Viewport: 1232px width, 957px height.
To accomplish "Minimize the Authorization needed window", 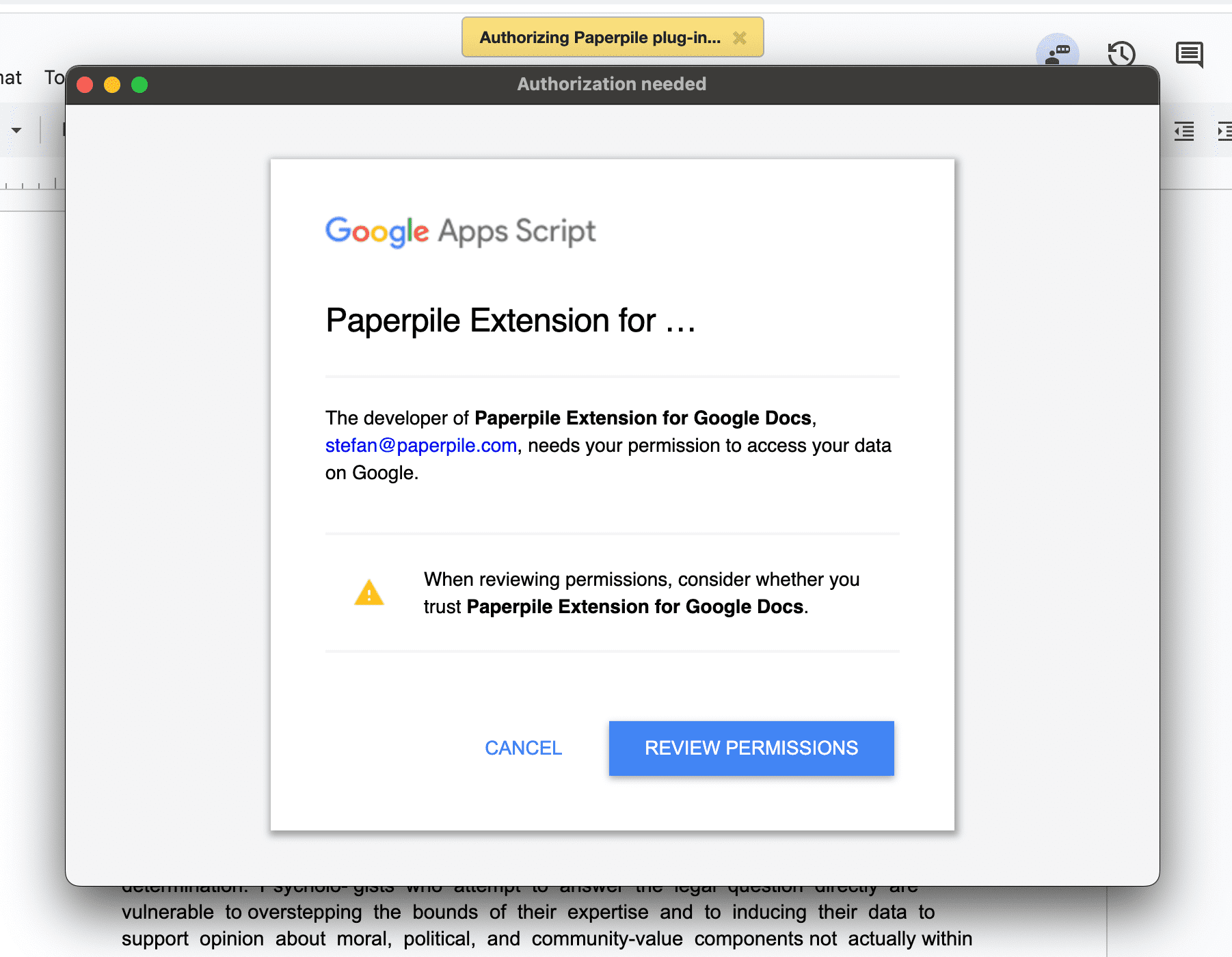I will 112,85.
